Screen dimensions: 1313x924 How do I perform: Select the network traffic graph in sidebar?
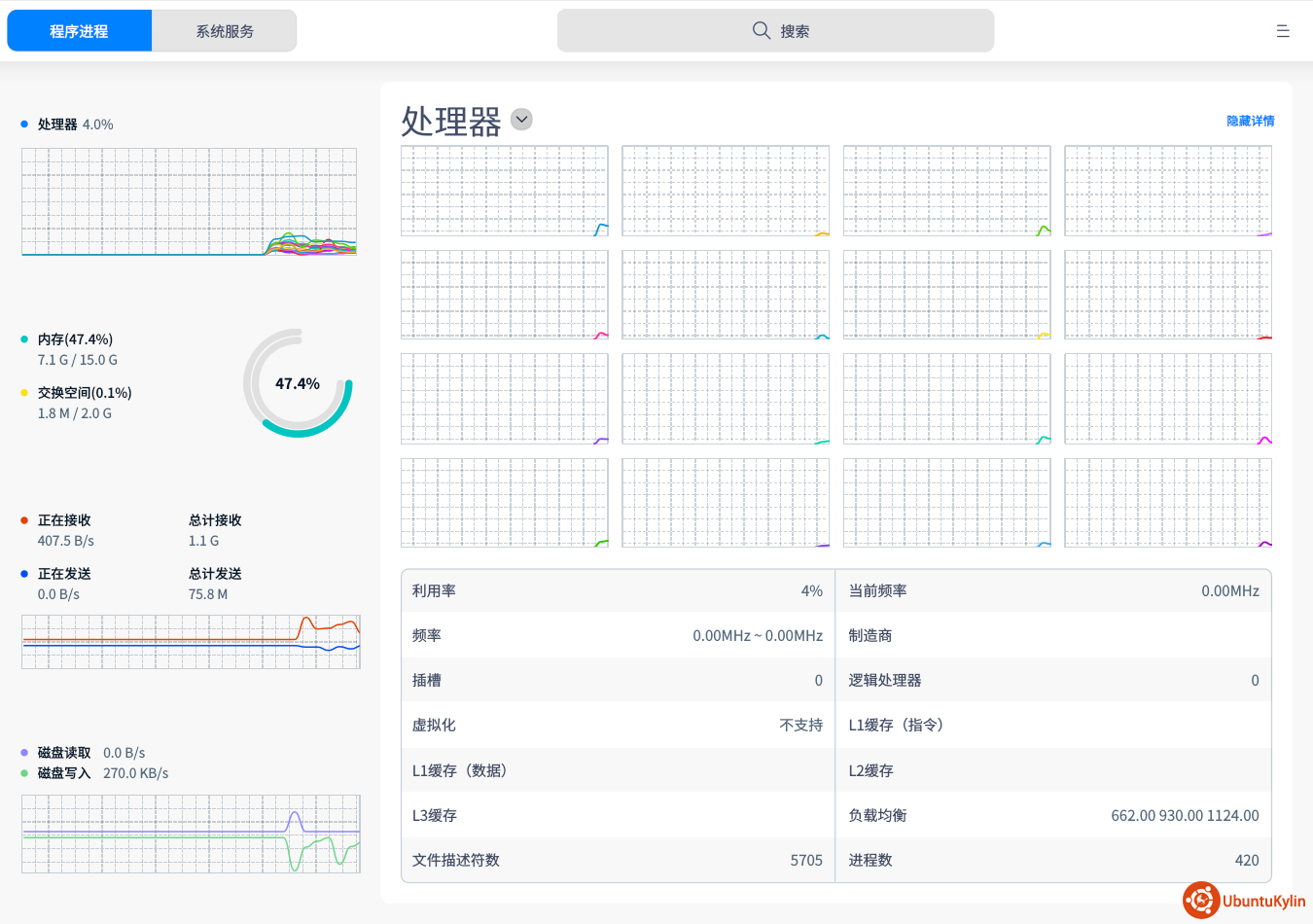pyautogui.click(x=191, y=641)
